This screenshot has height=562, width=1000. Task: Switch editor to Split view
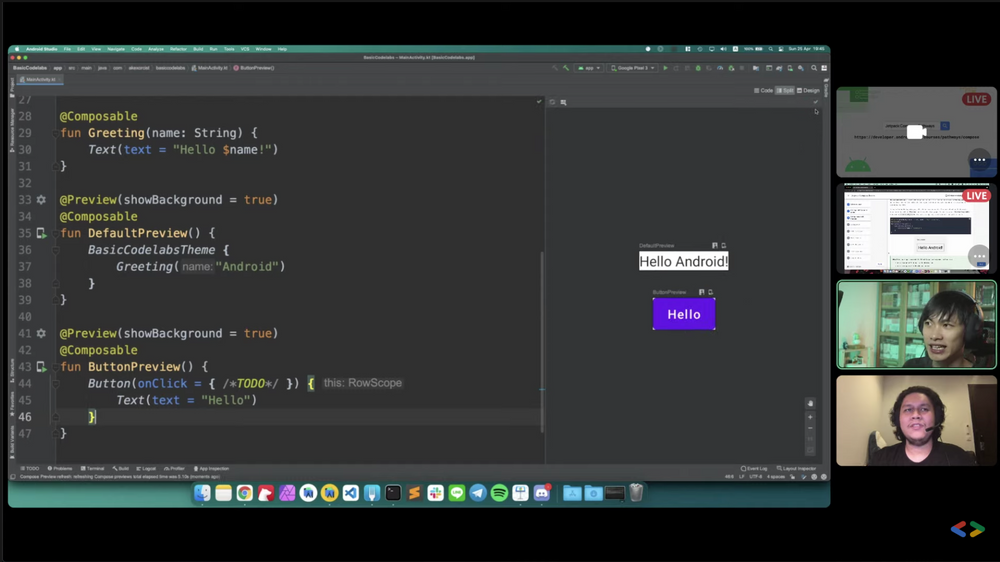pos(786,90)
